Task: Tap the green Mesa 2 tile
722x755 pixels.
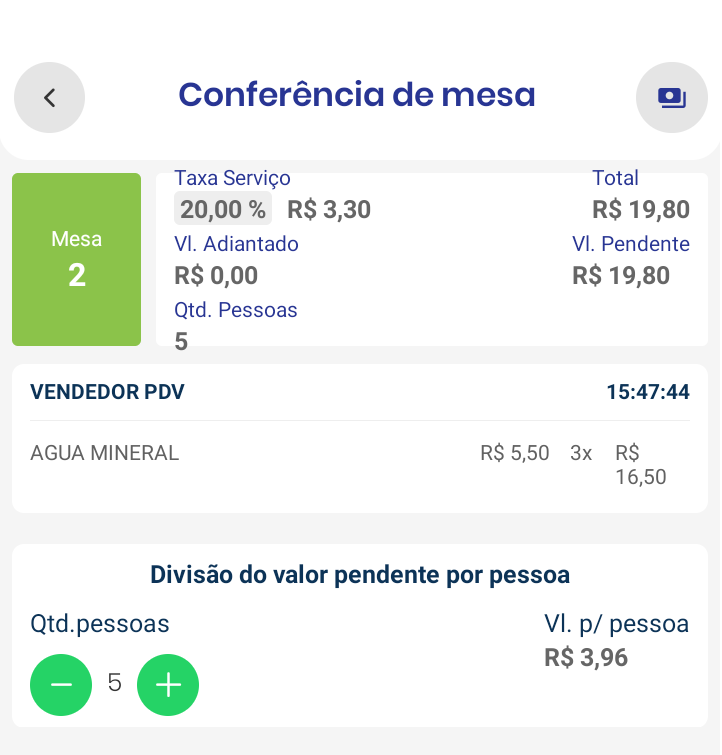Action: point(76,259)
